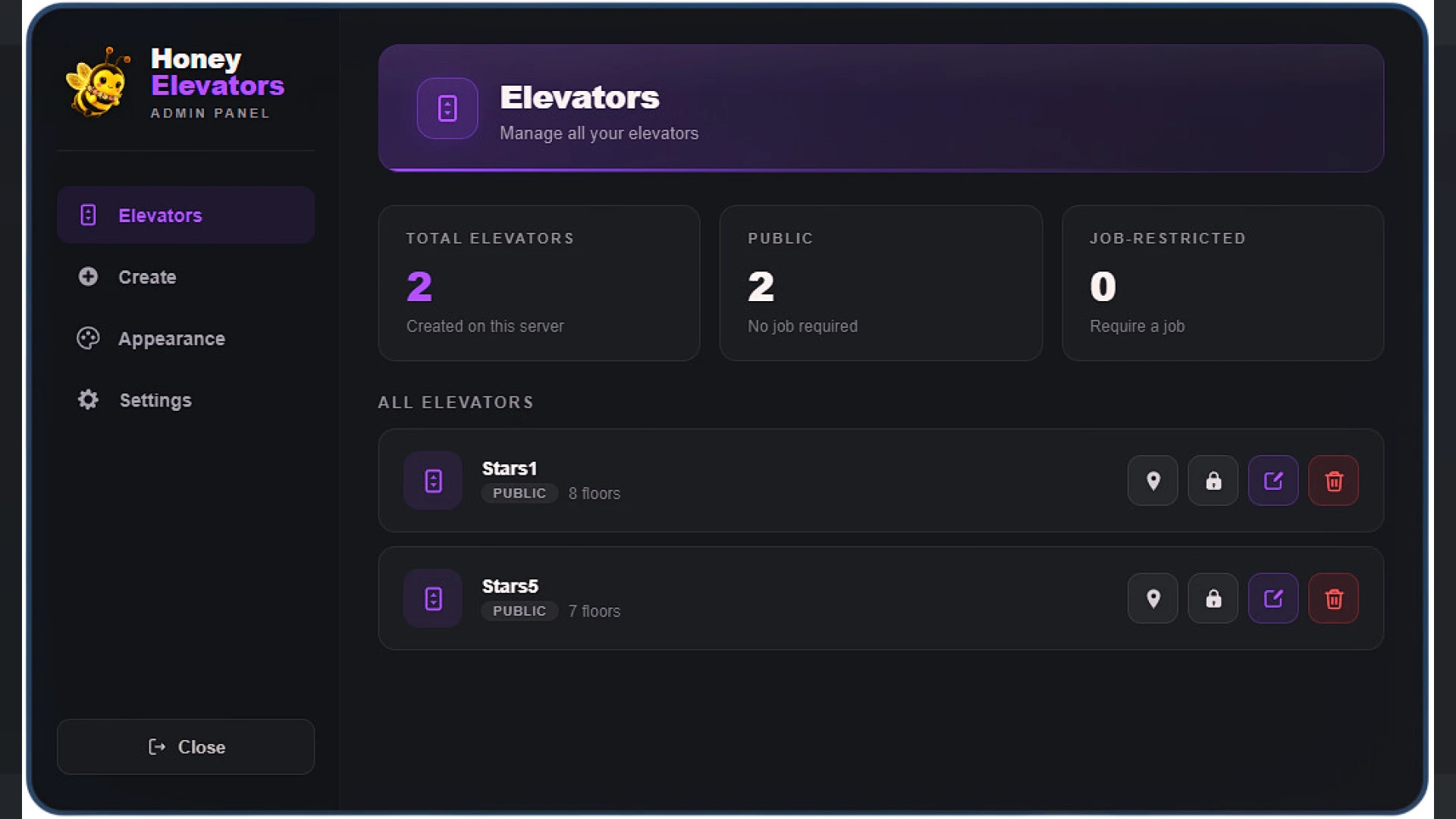Click the location pin icon for Stars1
The width and height of the screenshot is (1456, 819).
[1153, 481]
